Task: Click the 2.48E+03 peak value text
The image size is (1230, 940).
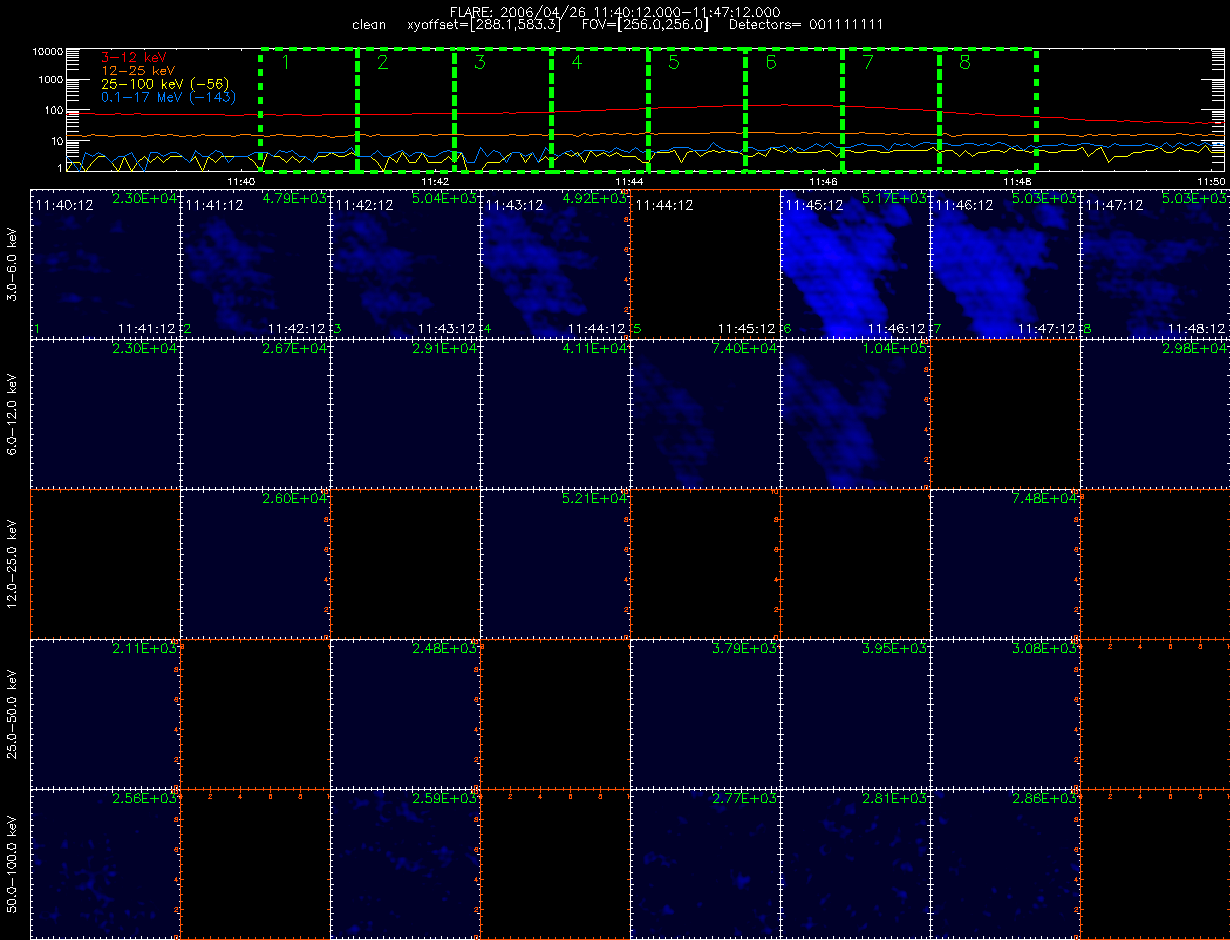Action: point(445,649)
